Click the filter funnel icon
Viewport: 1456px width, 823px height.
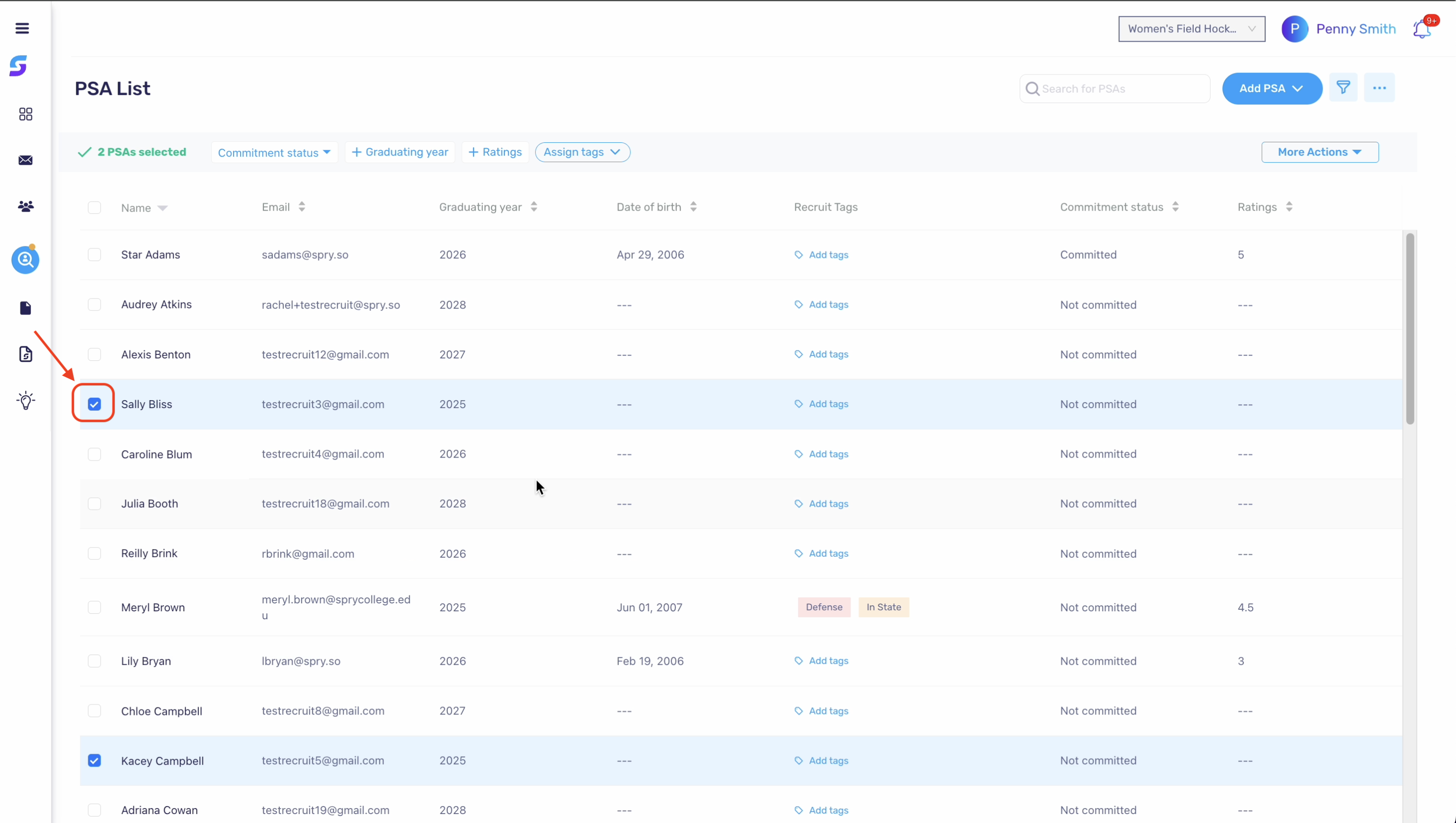point(1343,88)
